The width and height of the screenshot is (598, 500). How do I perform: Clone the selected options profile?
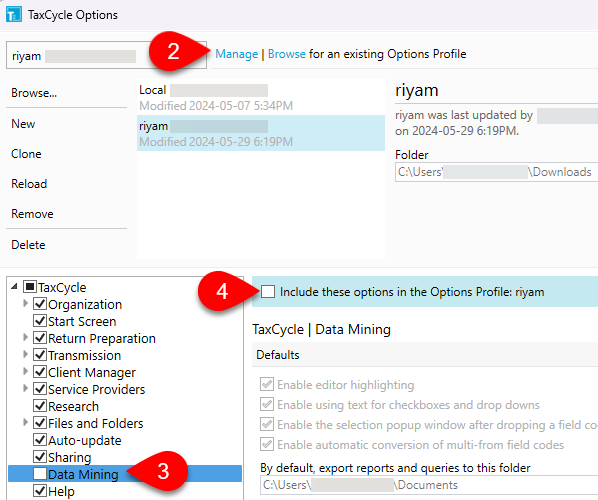point(26,154)
